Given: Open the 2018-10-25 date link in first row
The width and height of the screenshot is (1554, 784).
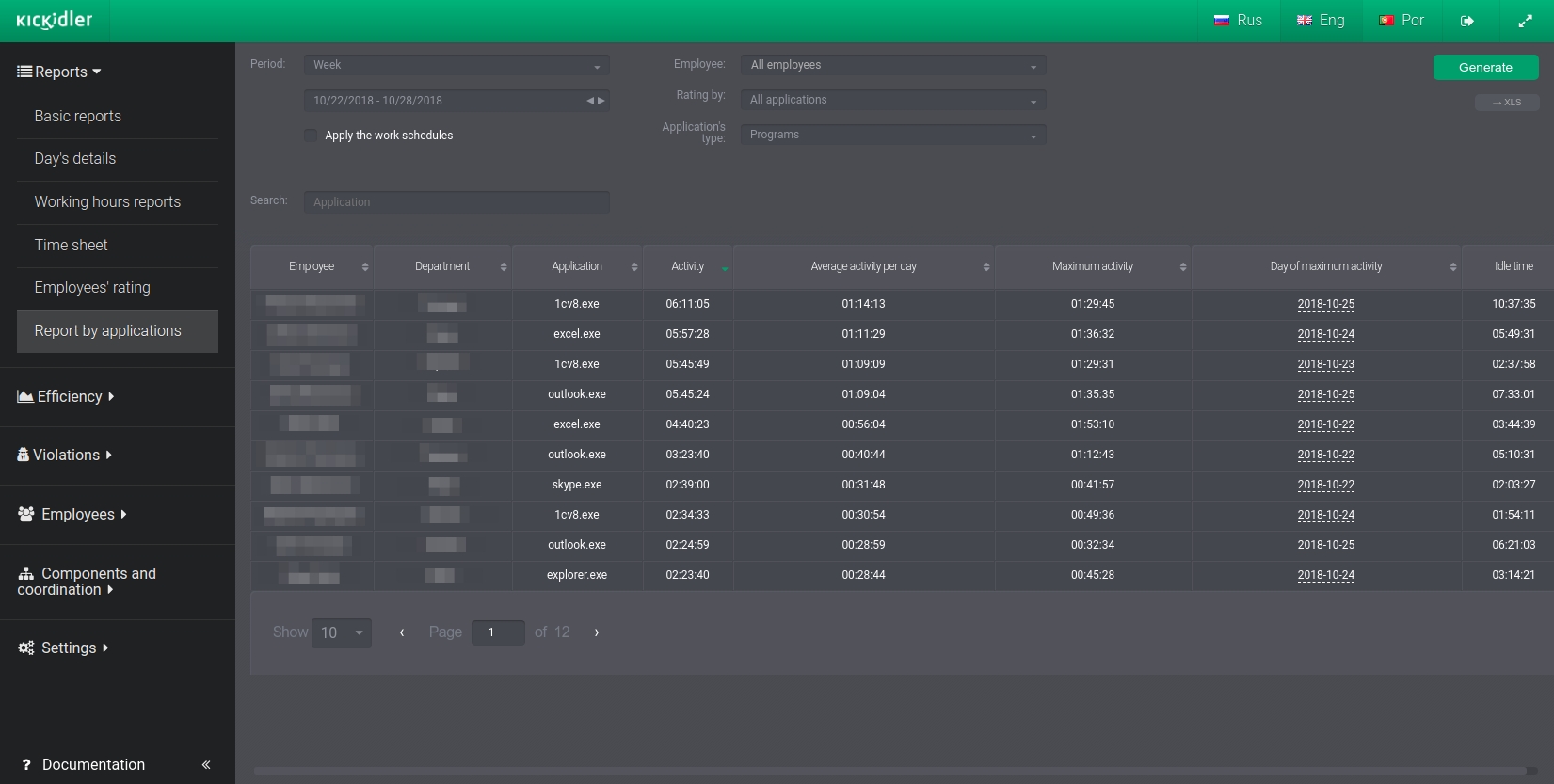Looking at the screenshot, I should click(1325, 304).
